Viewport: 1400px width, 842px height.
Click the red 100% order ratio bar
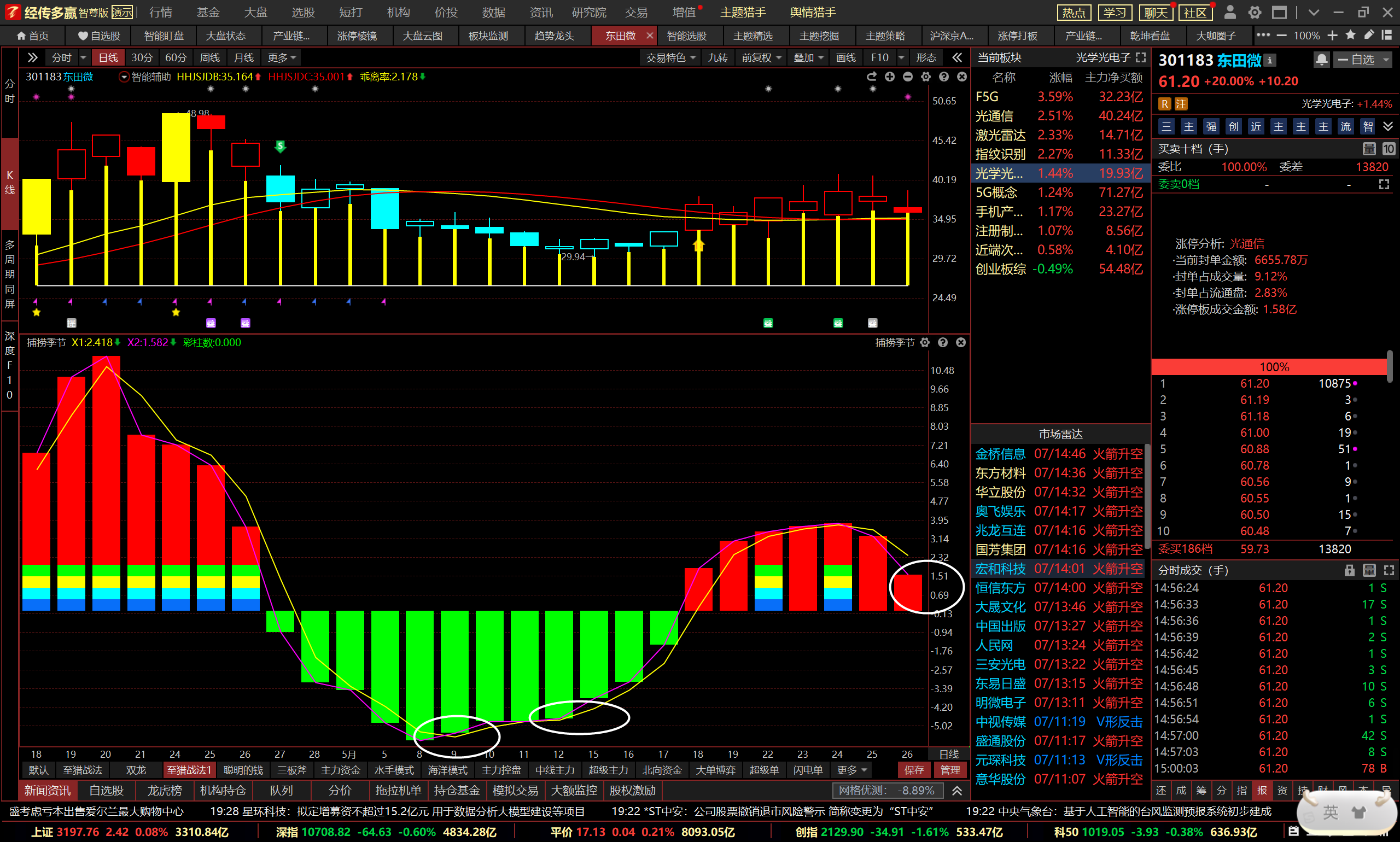[1270, 366]
